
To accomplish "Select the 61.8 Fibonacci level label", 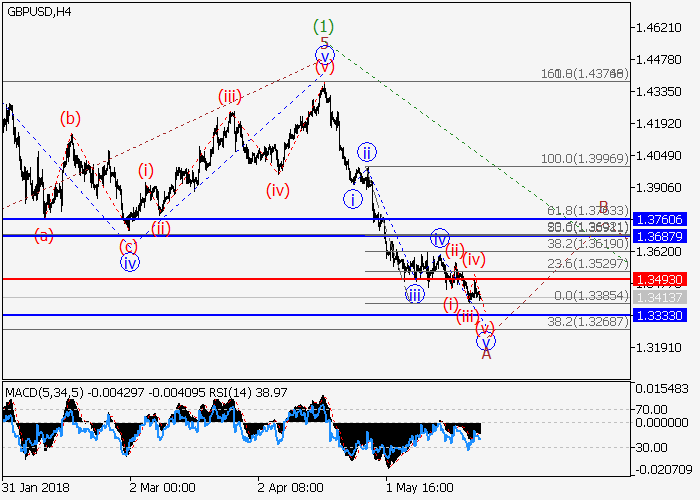I will pyautogui.click(x=588, y=210).
